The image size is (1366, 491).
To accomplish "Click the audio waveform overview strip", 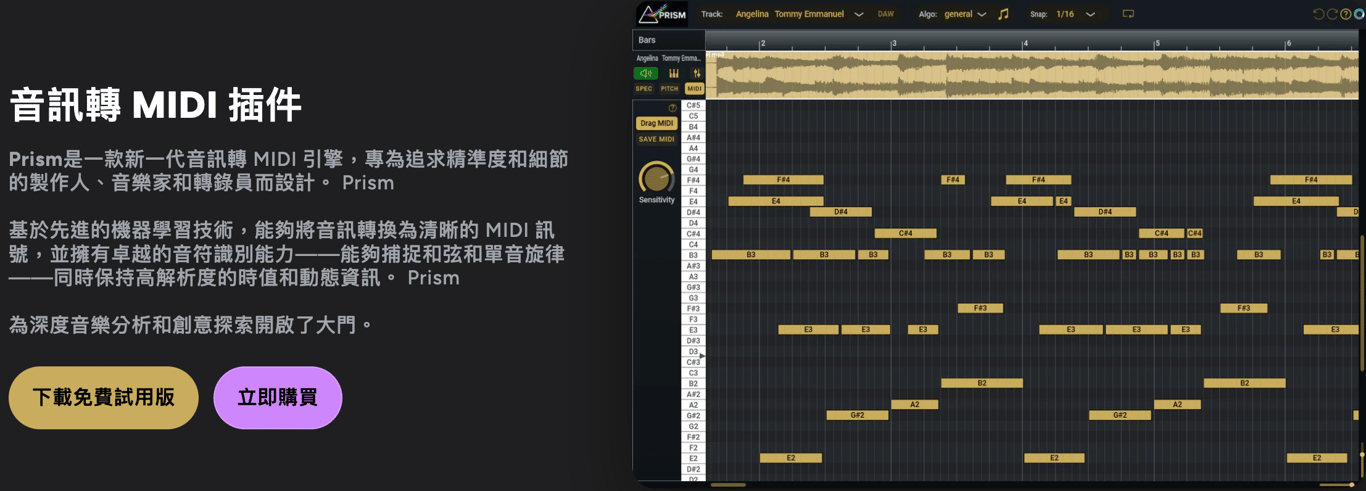I will pyautogui.click(x=1032, y=75).
